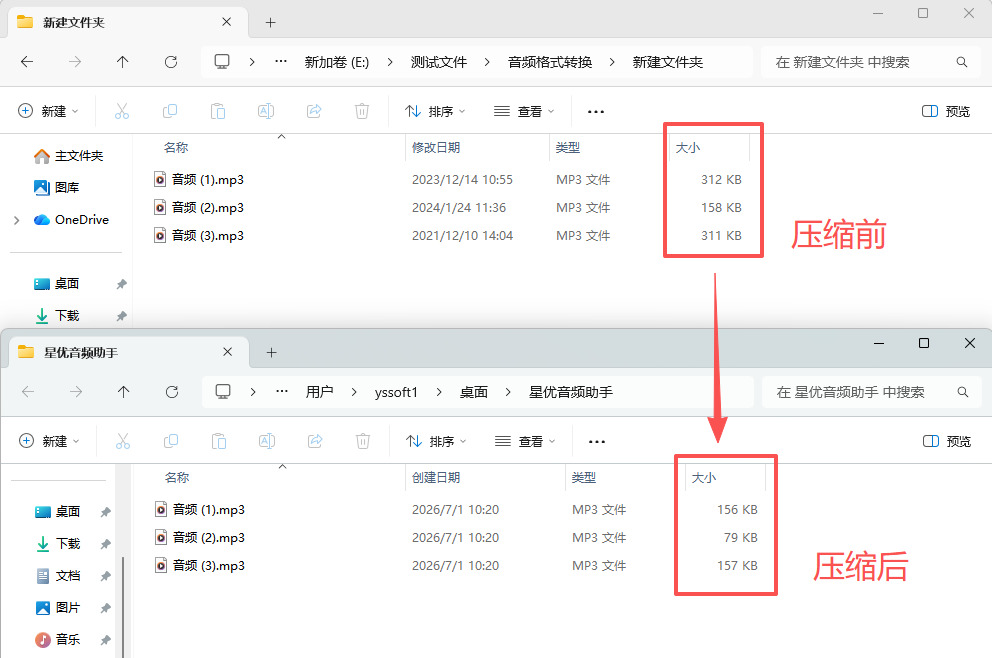Screen dimensions: 992x658
Task: Open 新建 dropdown in 星优音频助手 window
Action: click(x=50, y=441)
